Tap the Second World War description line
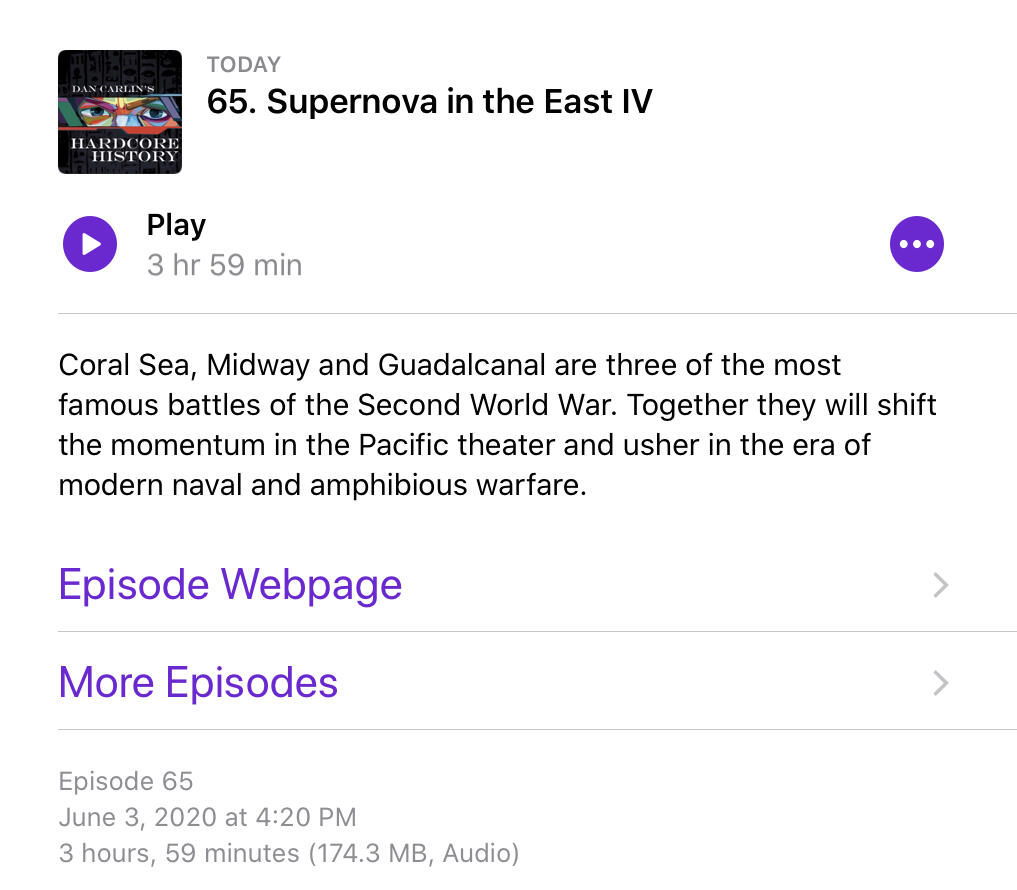Image resolution: width=1017 pixels, height=890 pixels. 497,405
